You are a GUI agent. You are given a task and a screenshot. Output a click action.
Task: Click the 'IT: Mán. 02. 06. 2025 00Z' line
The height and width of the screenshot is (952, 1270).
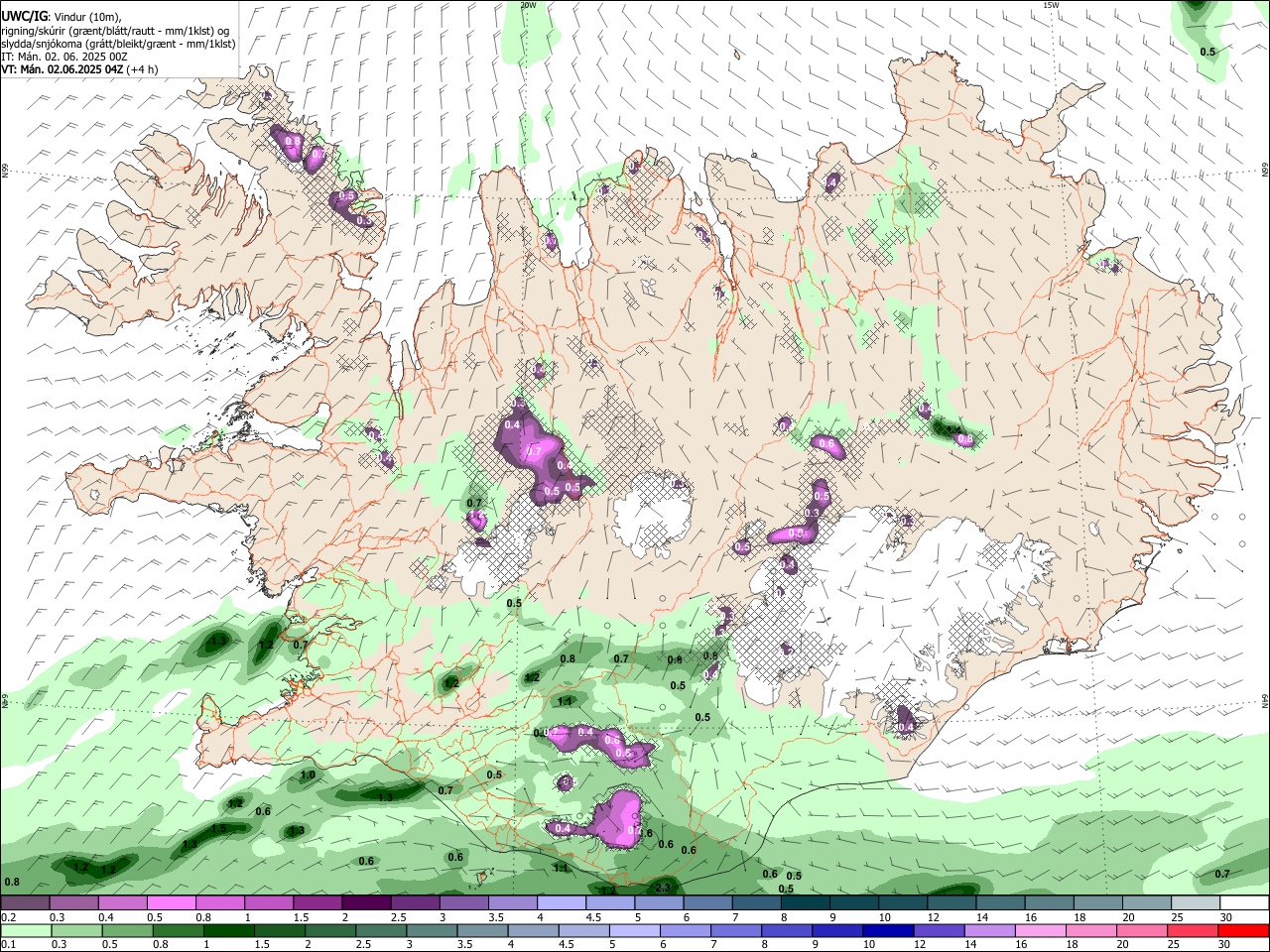pyautogui.click(x=64, y=57)
